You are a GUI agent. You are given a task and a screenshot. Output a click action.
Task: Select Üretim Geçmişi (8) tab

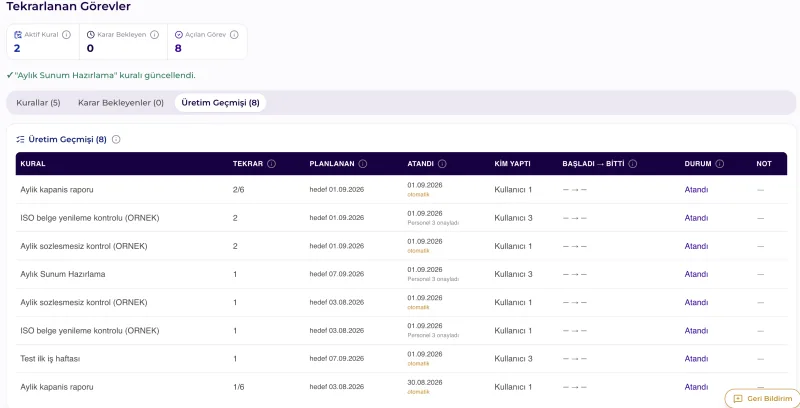220,103
